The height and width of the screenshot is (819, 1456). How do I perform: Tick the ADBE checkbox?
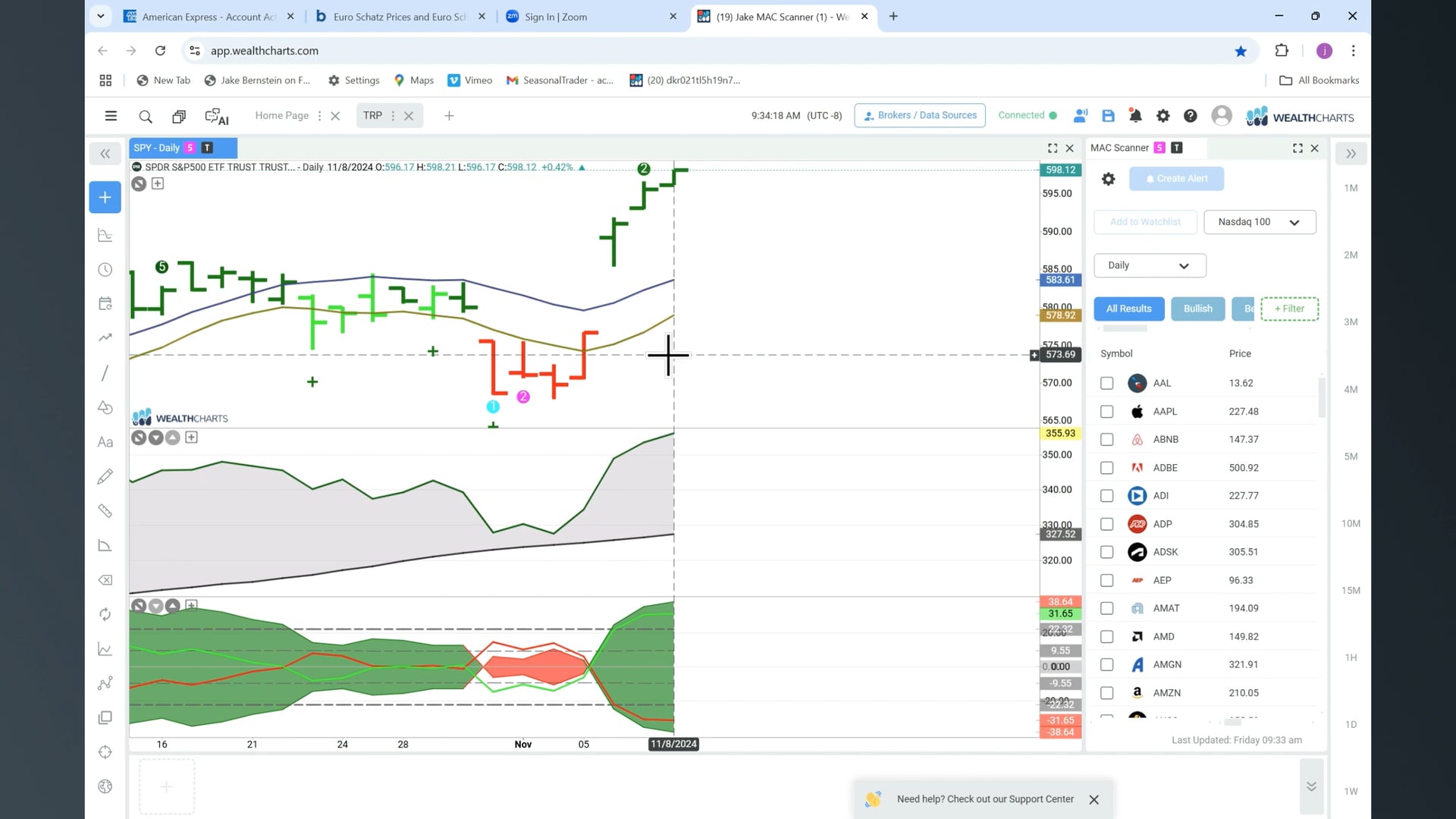coord(1106,468)
